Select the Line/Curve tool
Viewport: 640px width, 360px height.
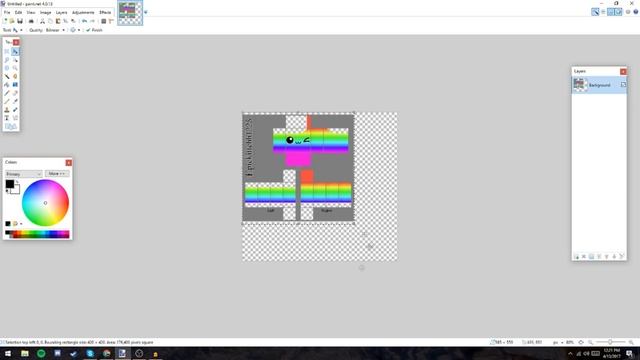(15, 118)
